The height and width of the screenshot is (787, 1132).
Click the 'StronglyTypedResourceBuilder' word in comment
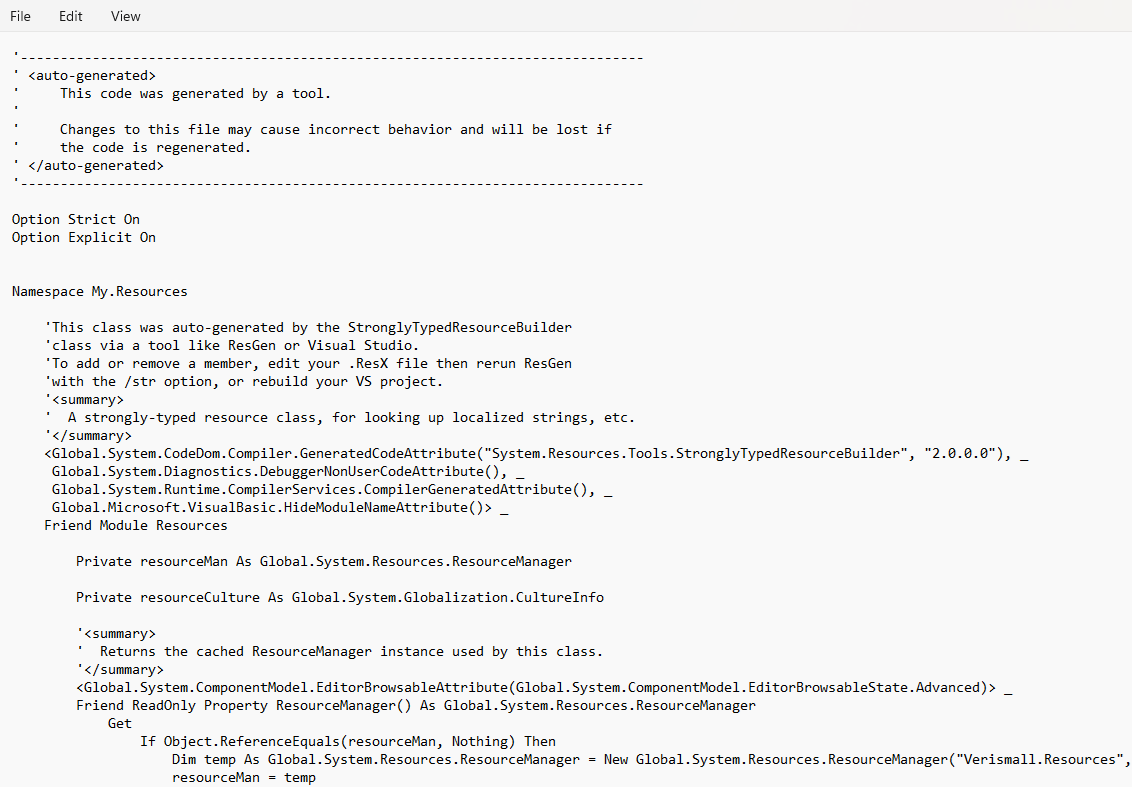click(460, 328)
